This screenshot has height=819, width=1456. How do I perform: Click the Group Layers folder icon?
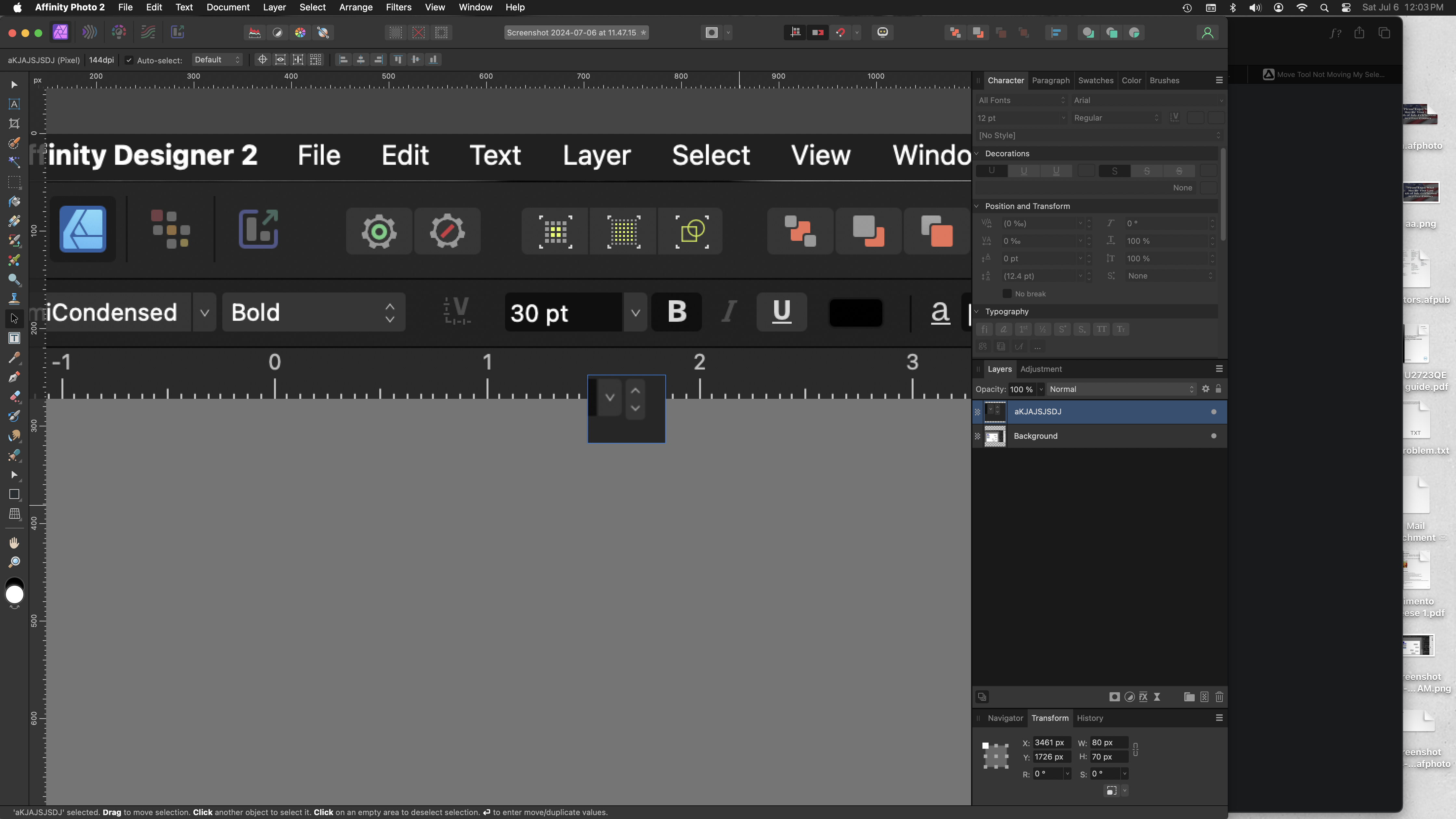point(1189,697)
